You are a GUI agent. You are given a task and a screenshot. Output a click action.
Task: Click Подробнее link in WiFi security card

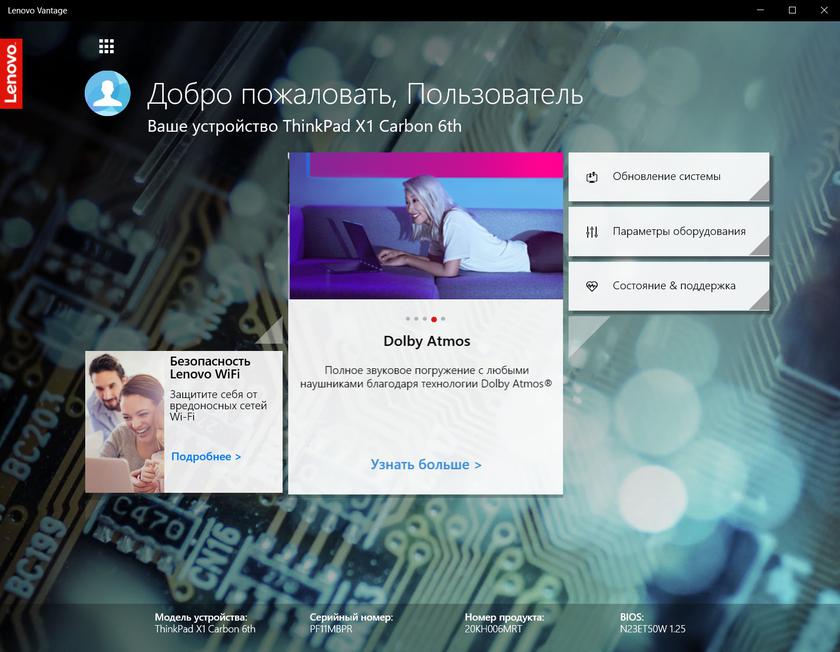click(206, 457)
